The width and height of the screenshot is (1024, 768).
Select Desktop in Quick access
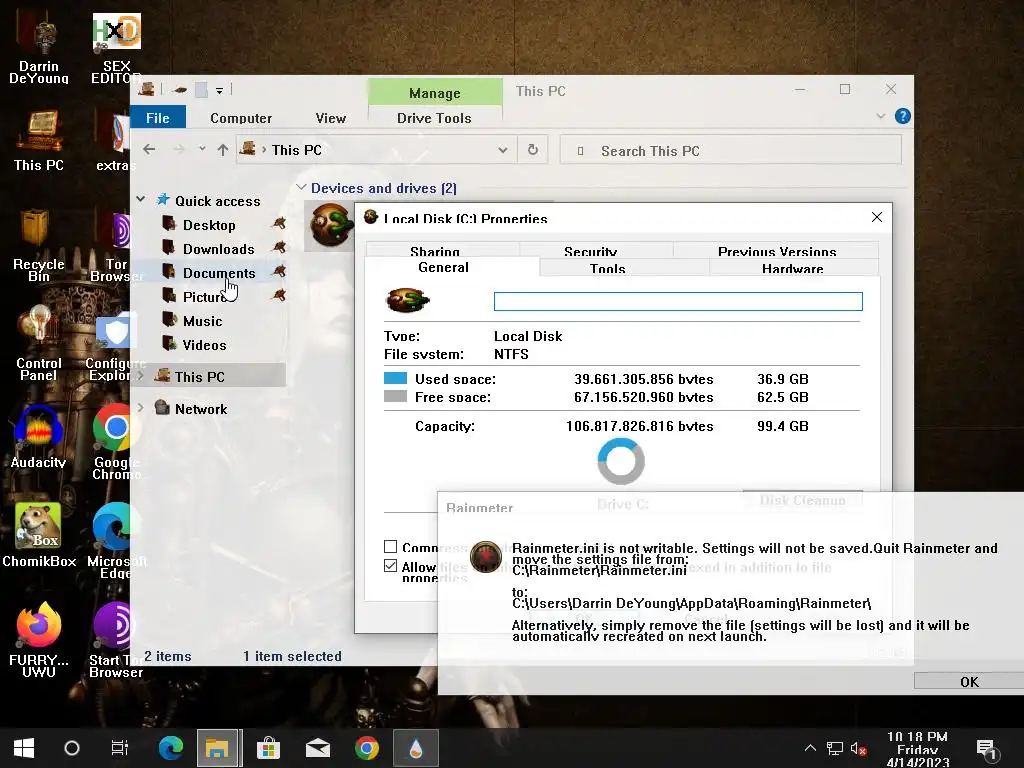coord(209,225)
